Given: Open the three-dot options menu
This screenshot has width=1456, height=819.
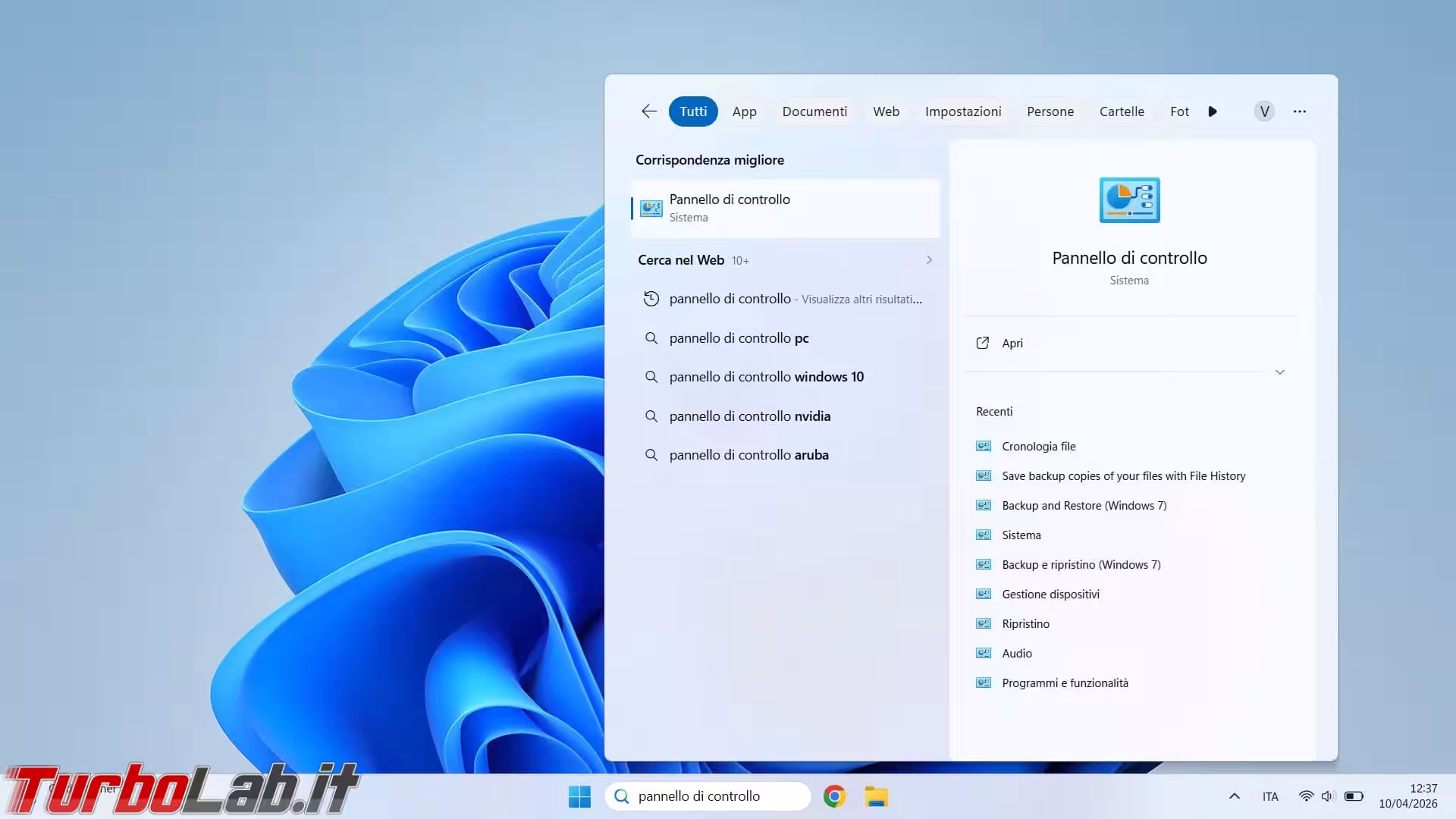Looking at the screenshot, I should 1299,111.
